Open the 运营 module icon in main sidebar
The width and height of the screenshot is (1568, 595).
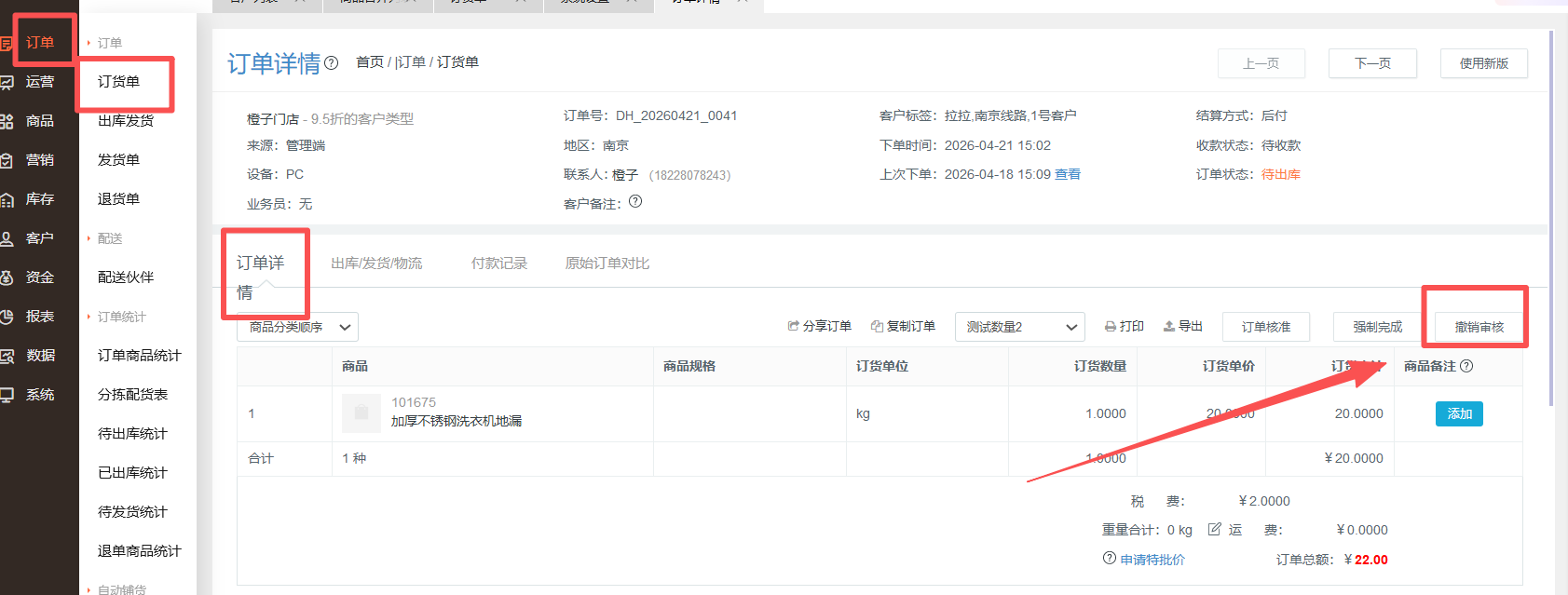(7, 82)
